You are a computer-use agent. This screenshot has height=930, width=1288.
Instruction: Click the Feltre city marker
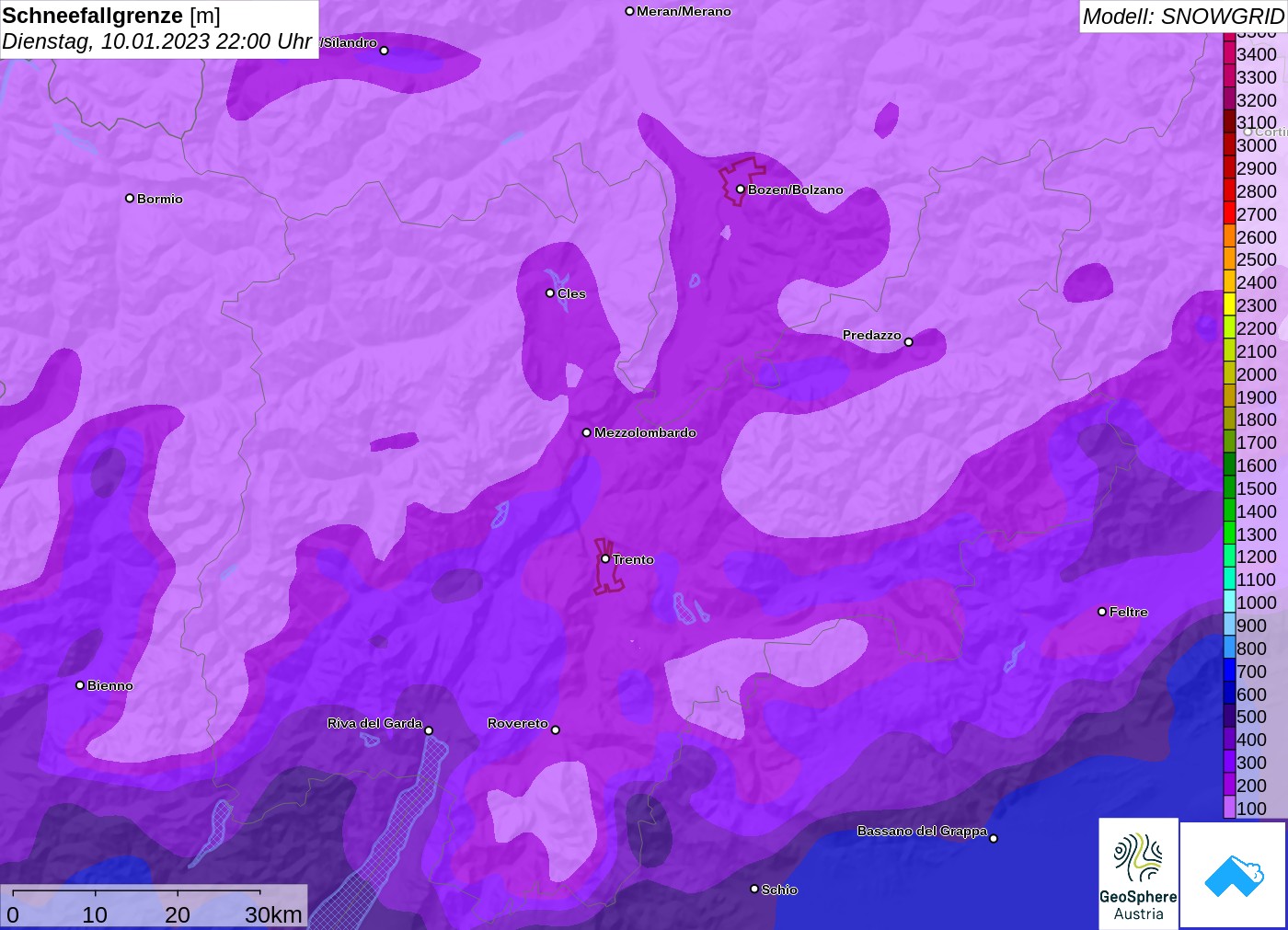click(1102, 612)
